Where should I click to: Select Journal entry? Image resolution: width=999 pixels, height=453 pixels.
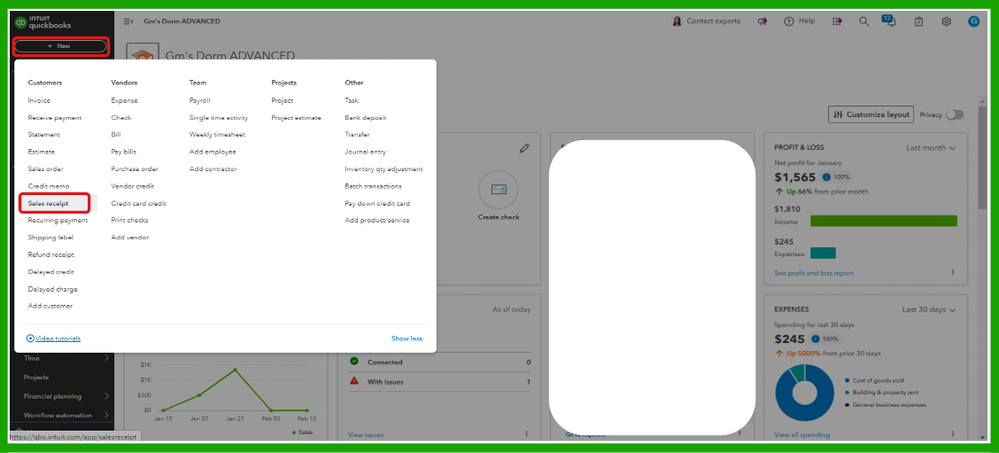(x=365, y=152)
